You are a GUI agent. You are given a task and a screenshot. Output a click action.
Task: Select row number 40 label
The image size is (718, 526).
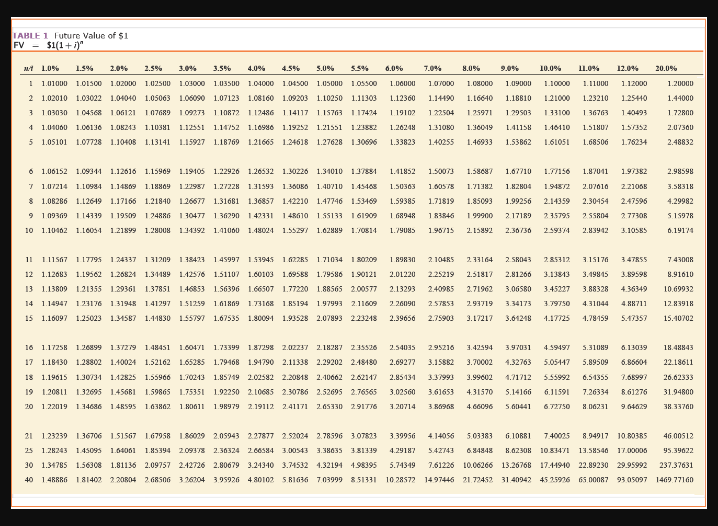(x=29, y=480)
